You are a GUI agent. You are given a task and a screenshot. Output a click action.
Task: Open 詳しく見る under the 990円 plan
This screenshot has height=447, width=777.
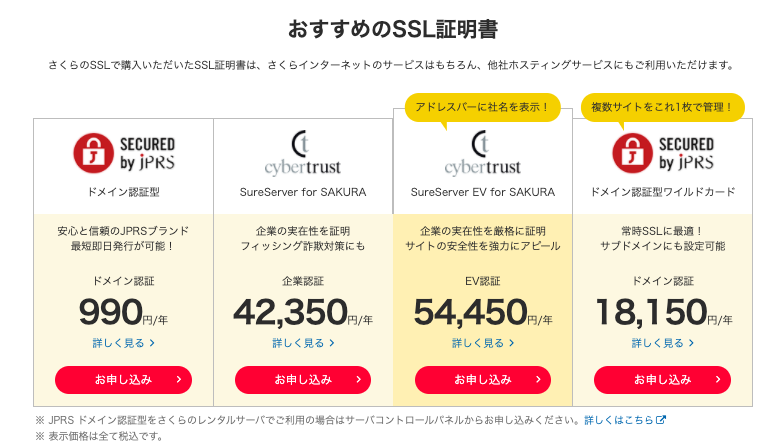(123, 343)
